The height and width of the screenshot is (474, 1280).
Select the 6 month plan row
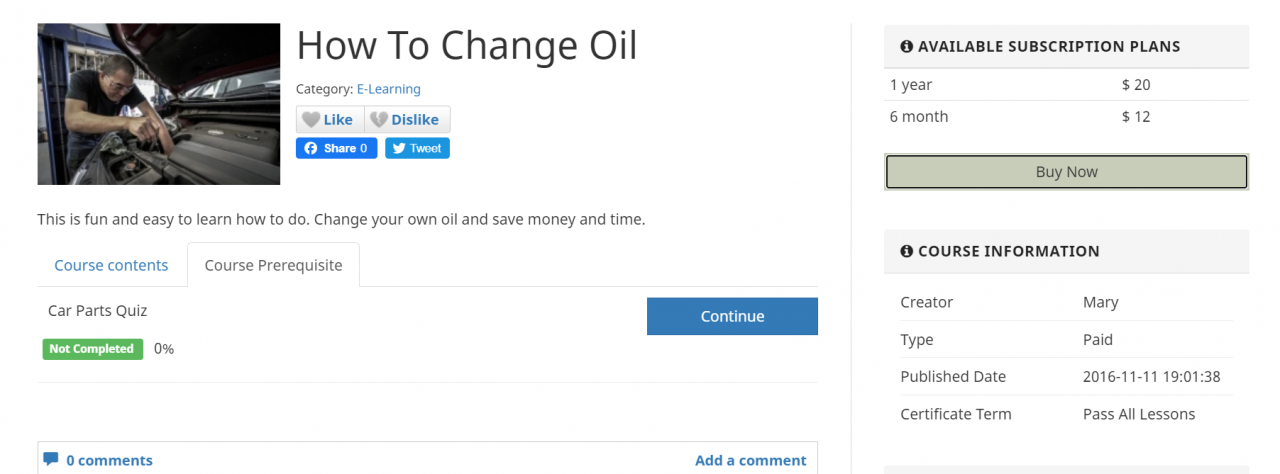1066,116
